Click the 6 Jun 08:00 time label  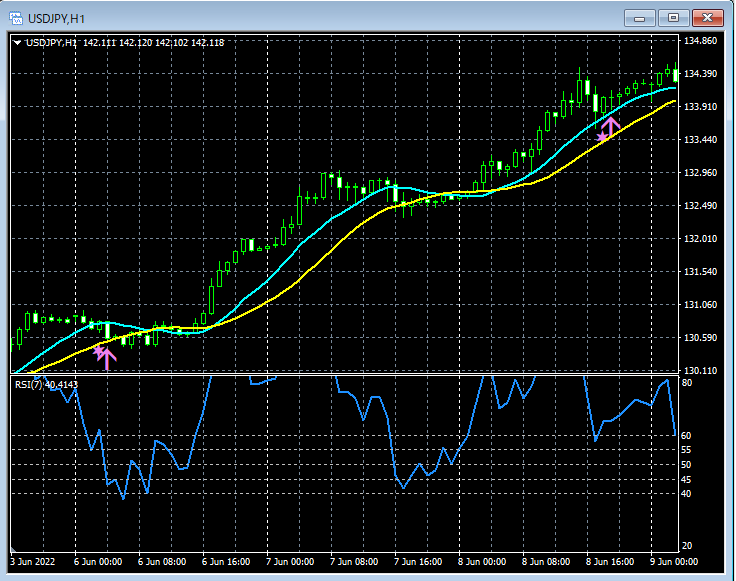[162, 562]
